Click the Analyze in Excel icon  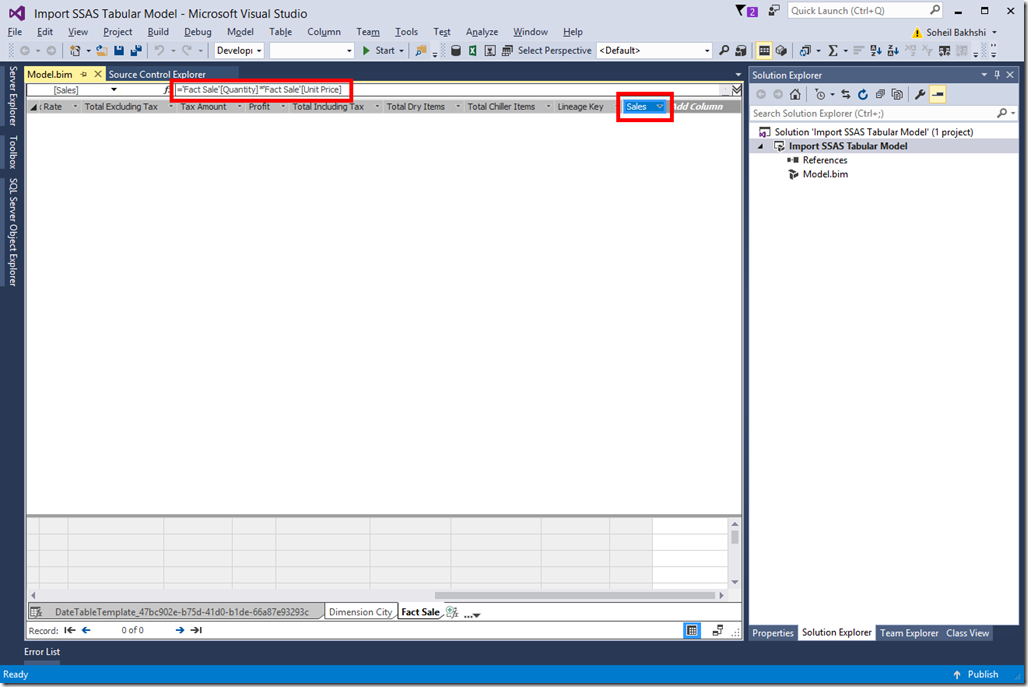click(x=472, y=50)
